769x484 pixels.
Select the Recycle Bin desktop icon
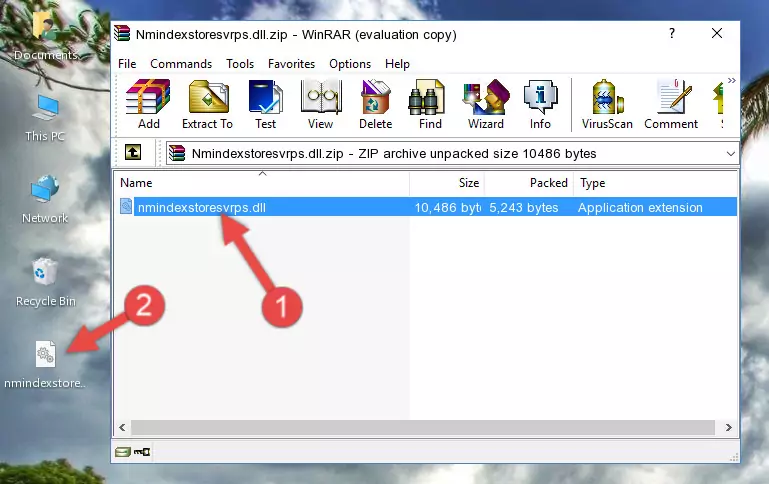pyautogui.click(x=45, y=282)
